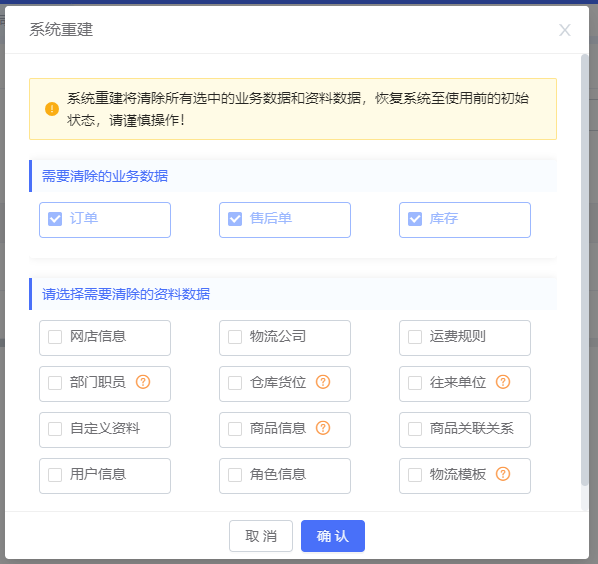Enable the 运费规则 checkbox

[415, 337]
